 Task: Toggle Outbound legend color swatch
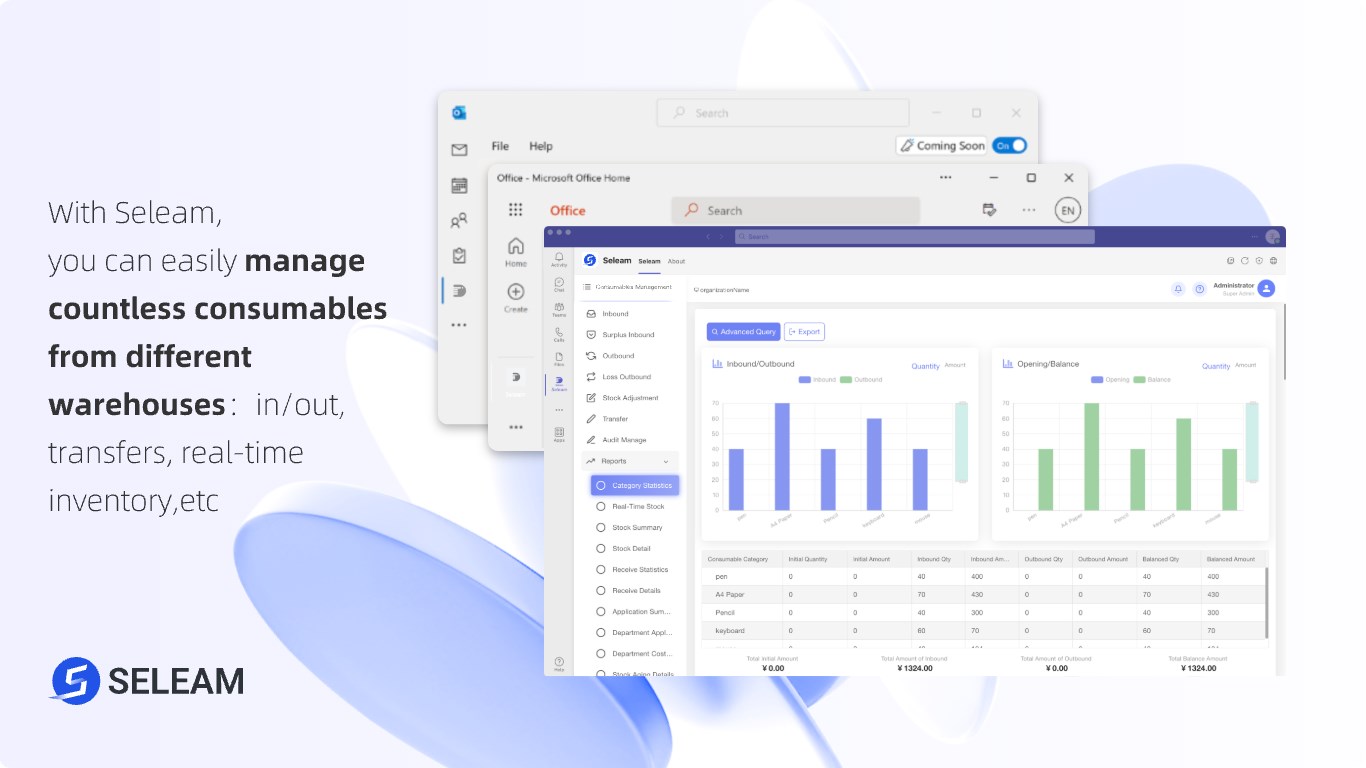pos(846,380)
